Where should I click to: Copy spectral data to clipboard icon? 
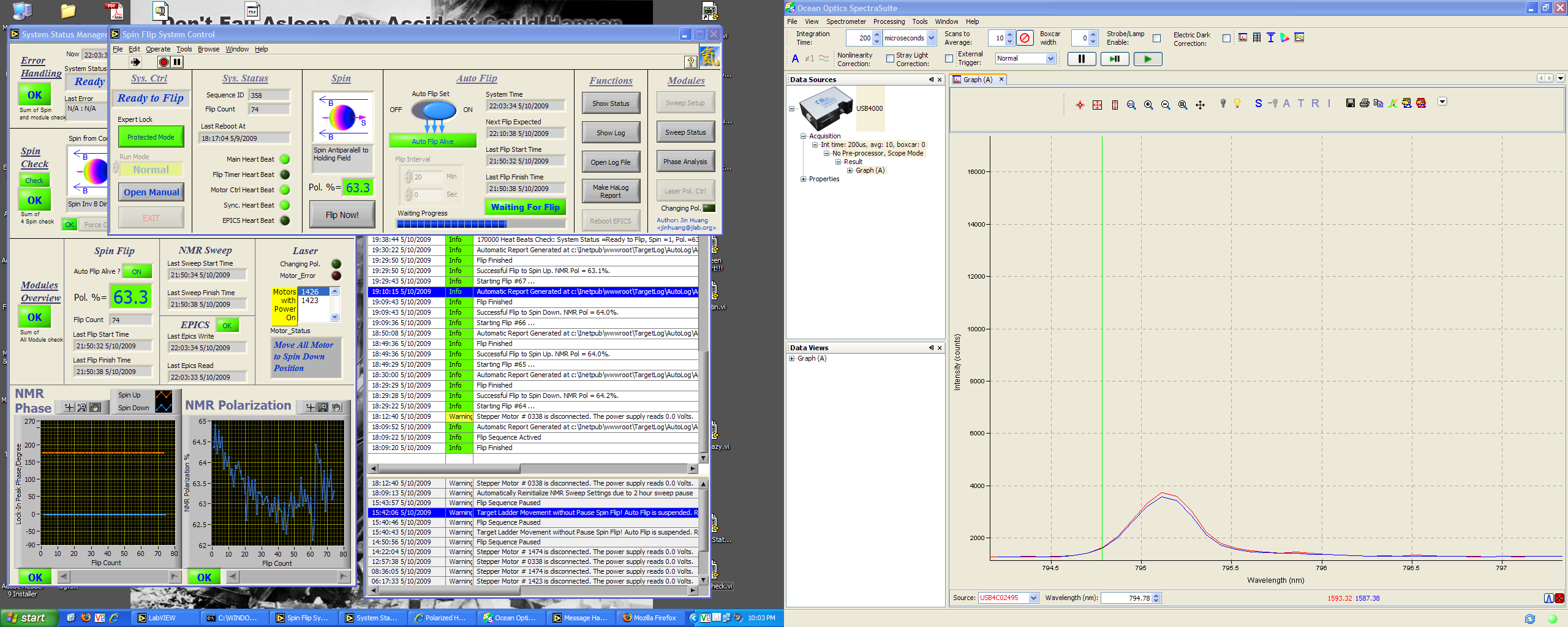(1378, 103)
